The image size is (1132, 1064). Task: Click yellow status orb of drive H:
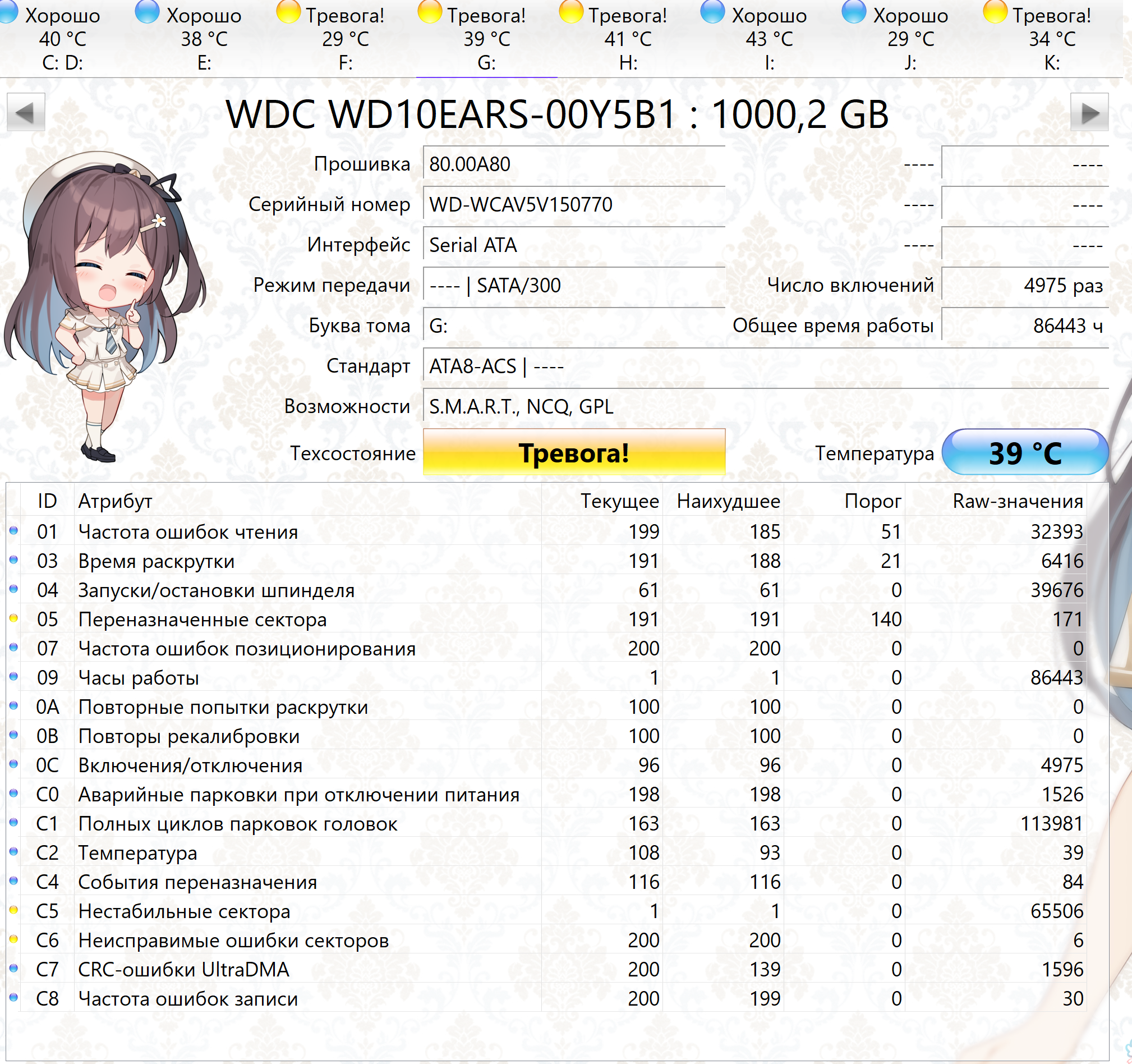point(571,11)
